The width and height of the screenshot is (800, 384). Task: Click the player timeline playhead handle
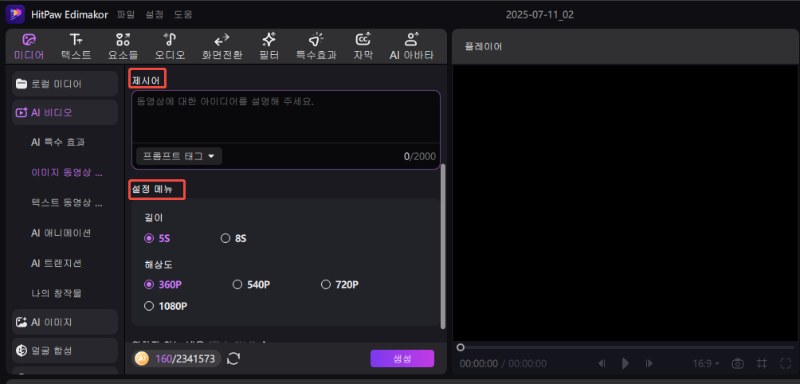pos(460,347)
